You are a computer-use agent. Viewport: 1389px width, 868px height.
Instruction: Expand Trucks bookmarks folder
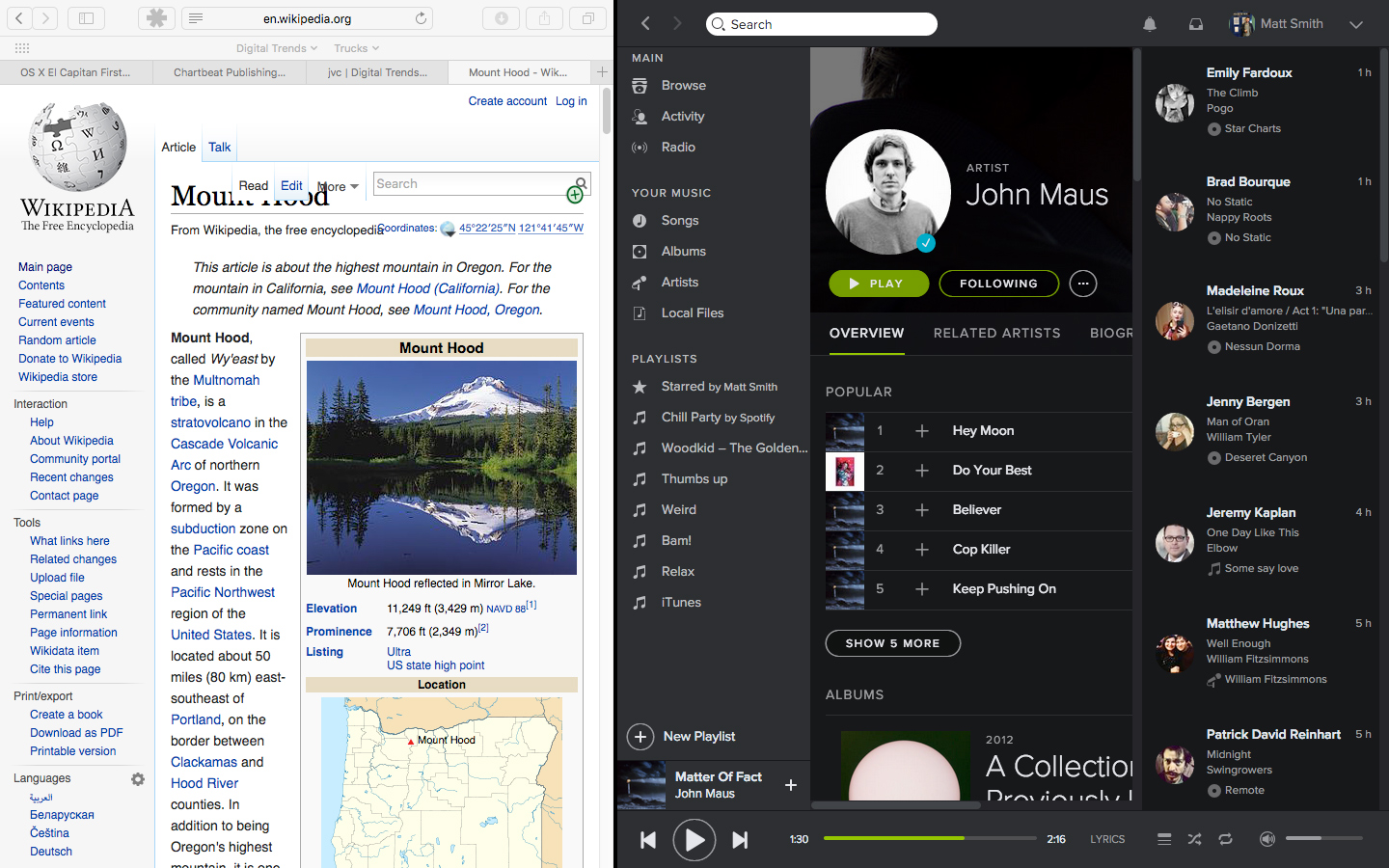pos(356,48)
